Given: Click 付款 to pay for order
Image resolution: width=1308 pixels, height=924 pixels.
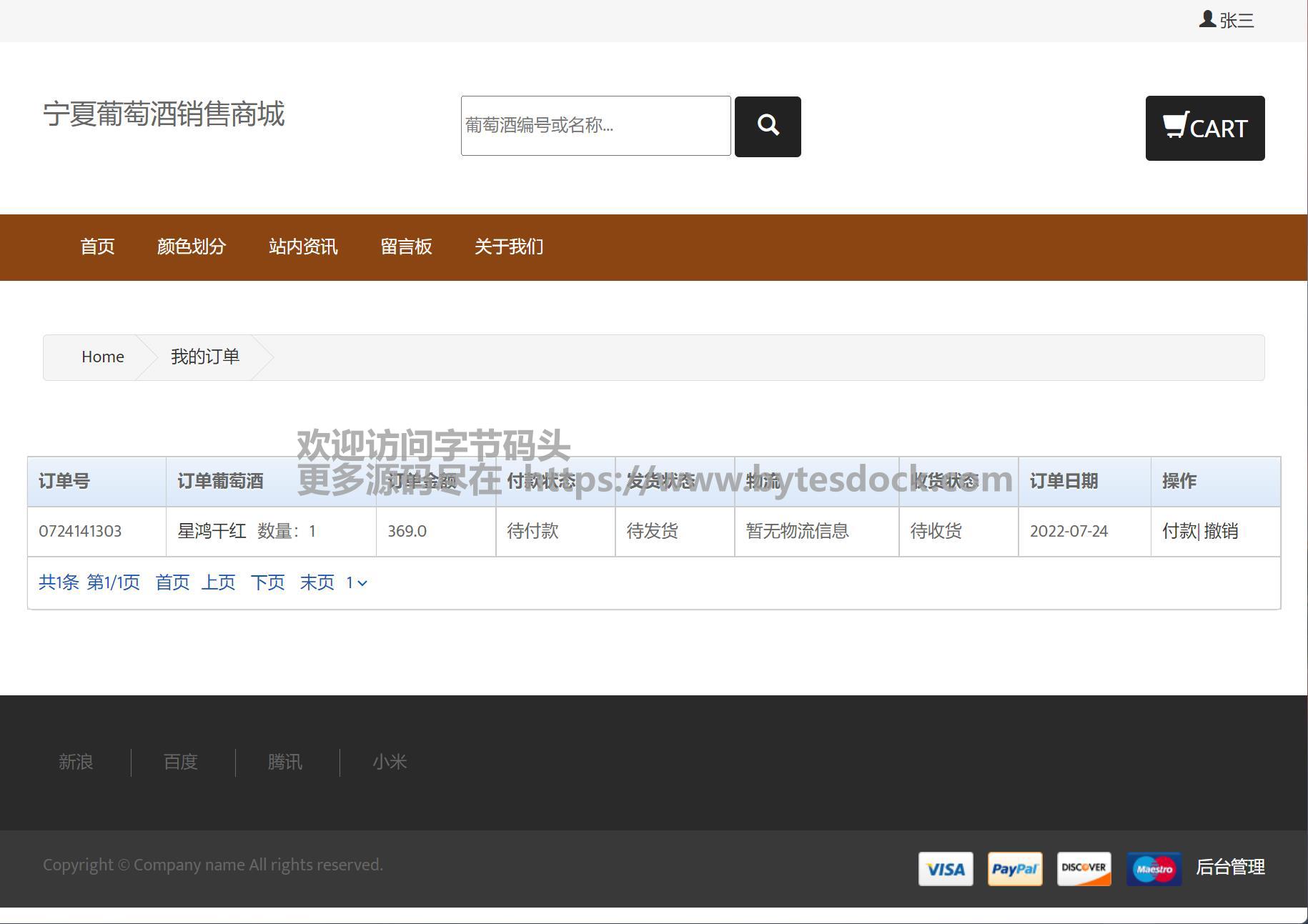Looking at the screenshot, I should (1179, 531).
